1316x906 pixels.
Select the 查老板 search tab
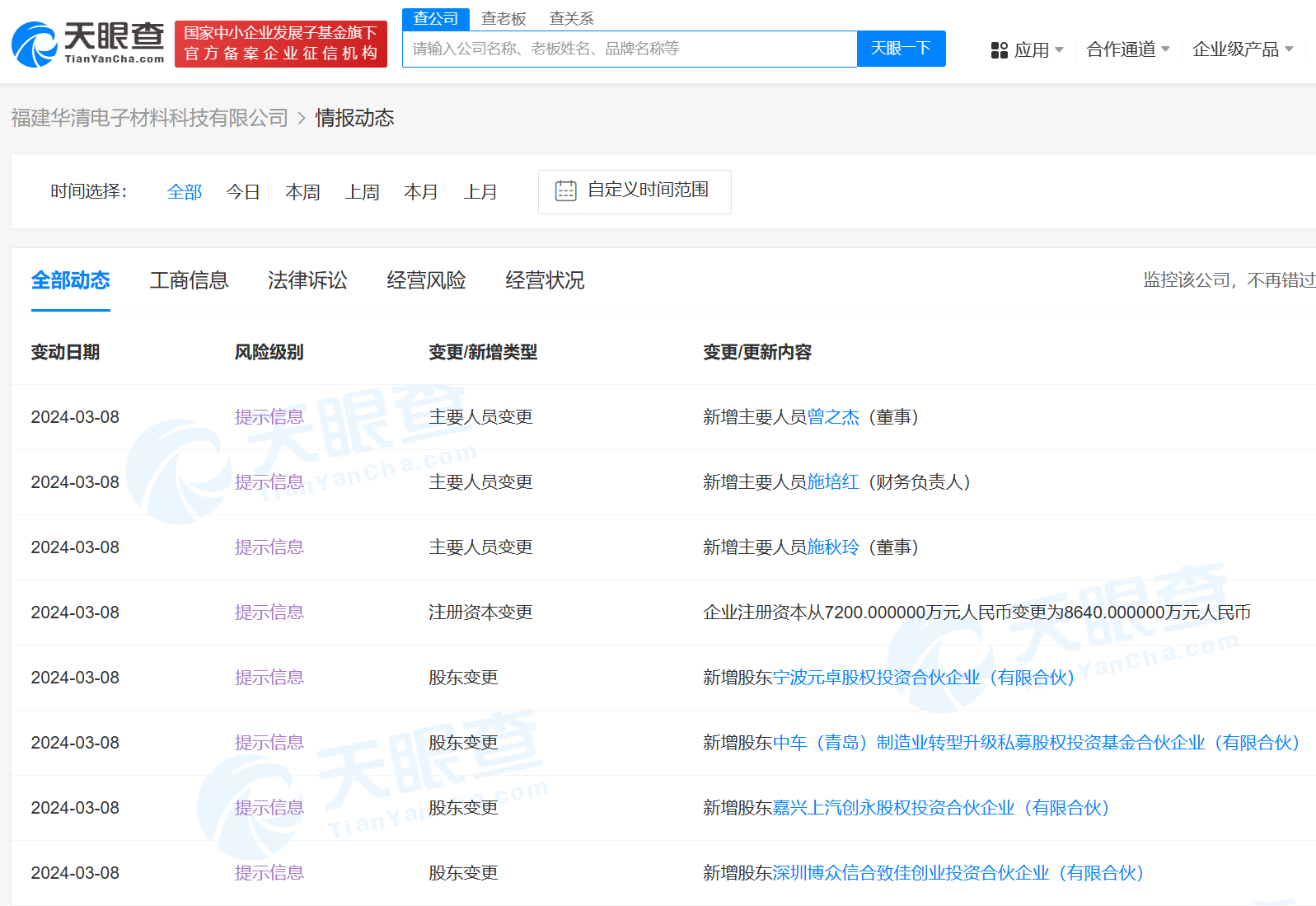tap(503, 19)
